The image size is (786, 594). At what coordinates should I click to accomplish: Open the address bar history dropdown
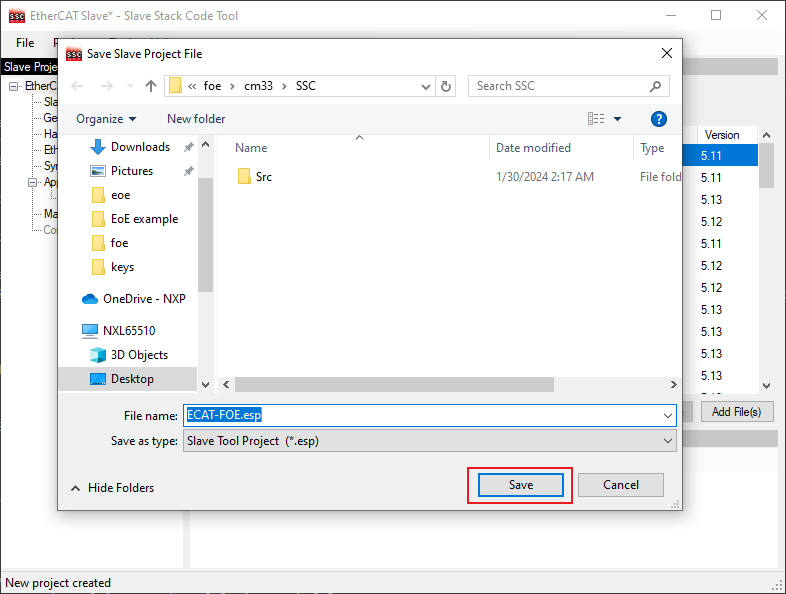pos(425,86)
